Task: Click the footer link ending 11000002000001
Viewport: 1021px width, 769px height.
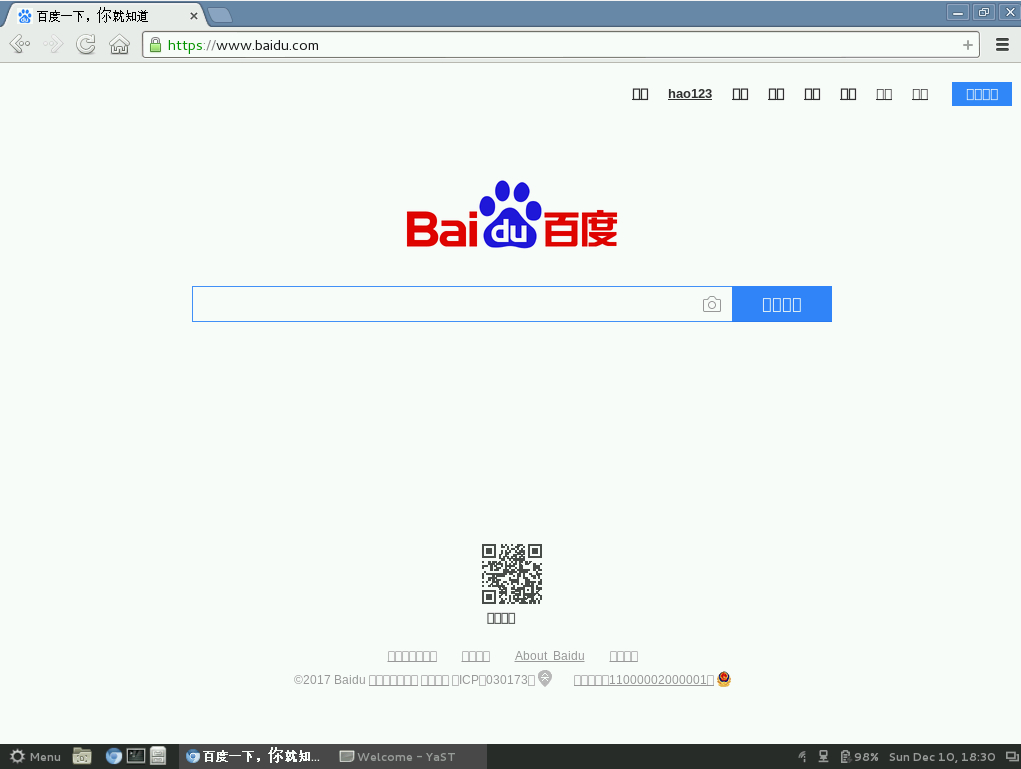Action: tap(643, 680)
